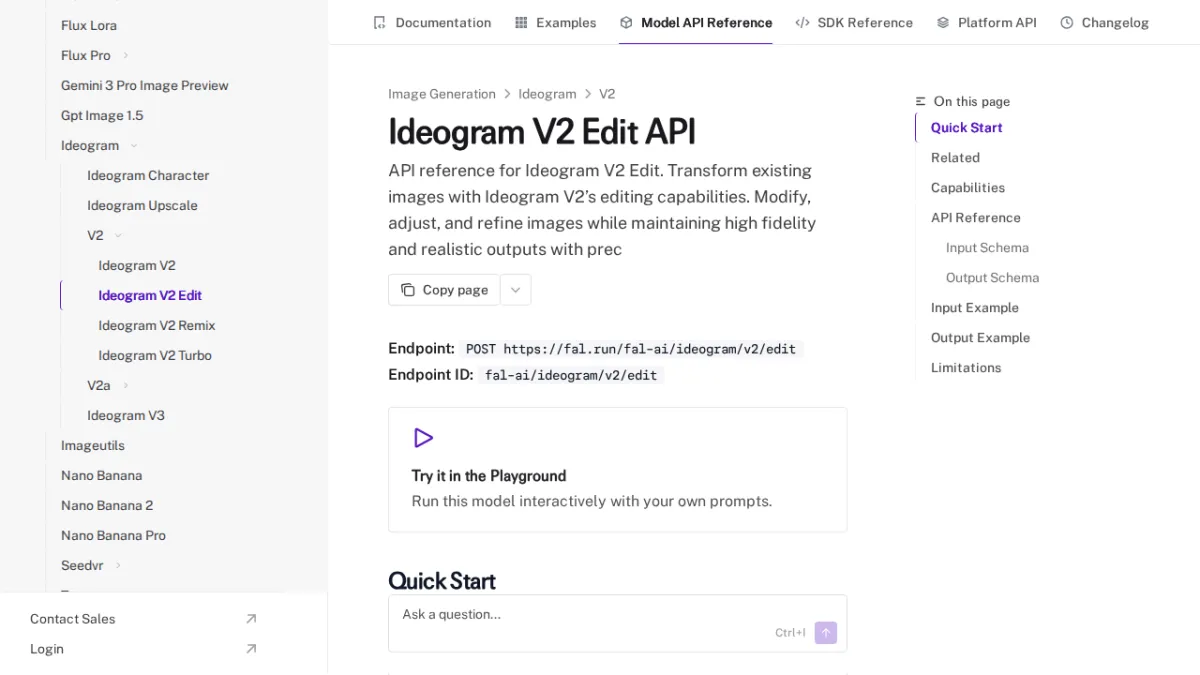Open Nano Banana Pro in sidebar
1200x675 pixels.
pyautogui.click(x=113, y=535)
